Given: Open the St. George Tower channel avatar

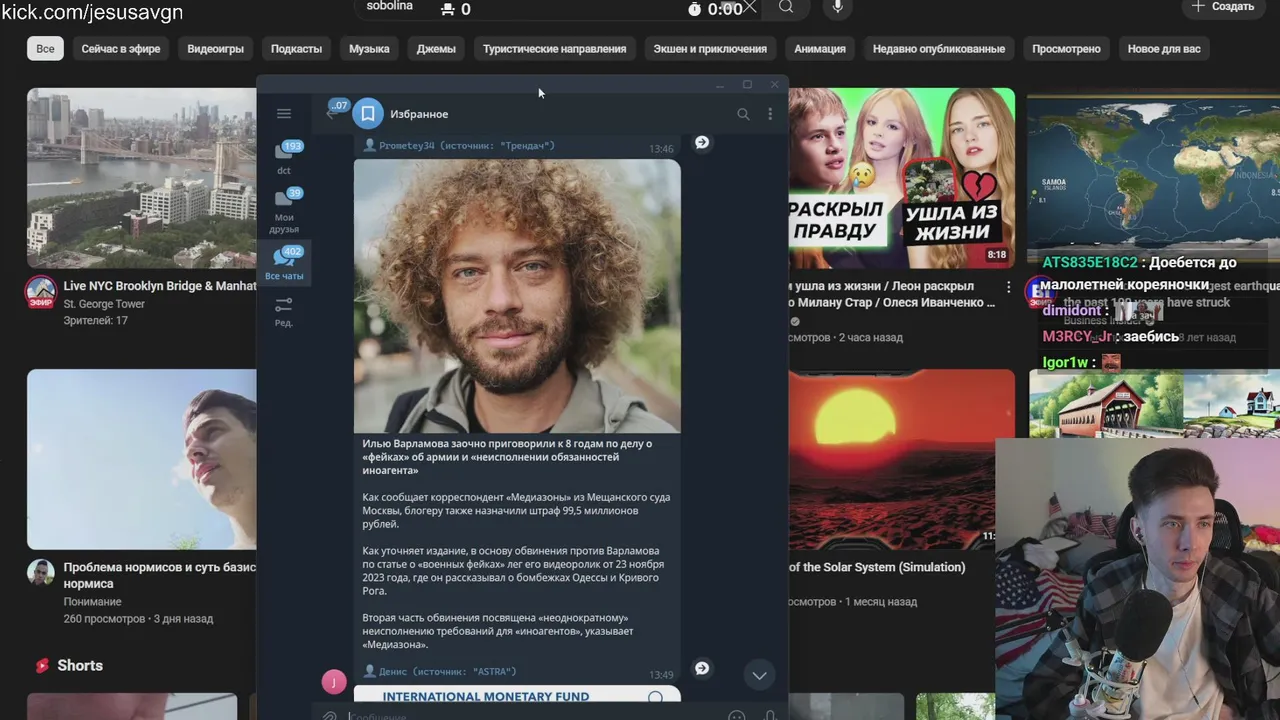Looking at the screenshot, I should (x=41, y=292).
